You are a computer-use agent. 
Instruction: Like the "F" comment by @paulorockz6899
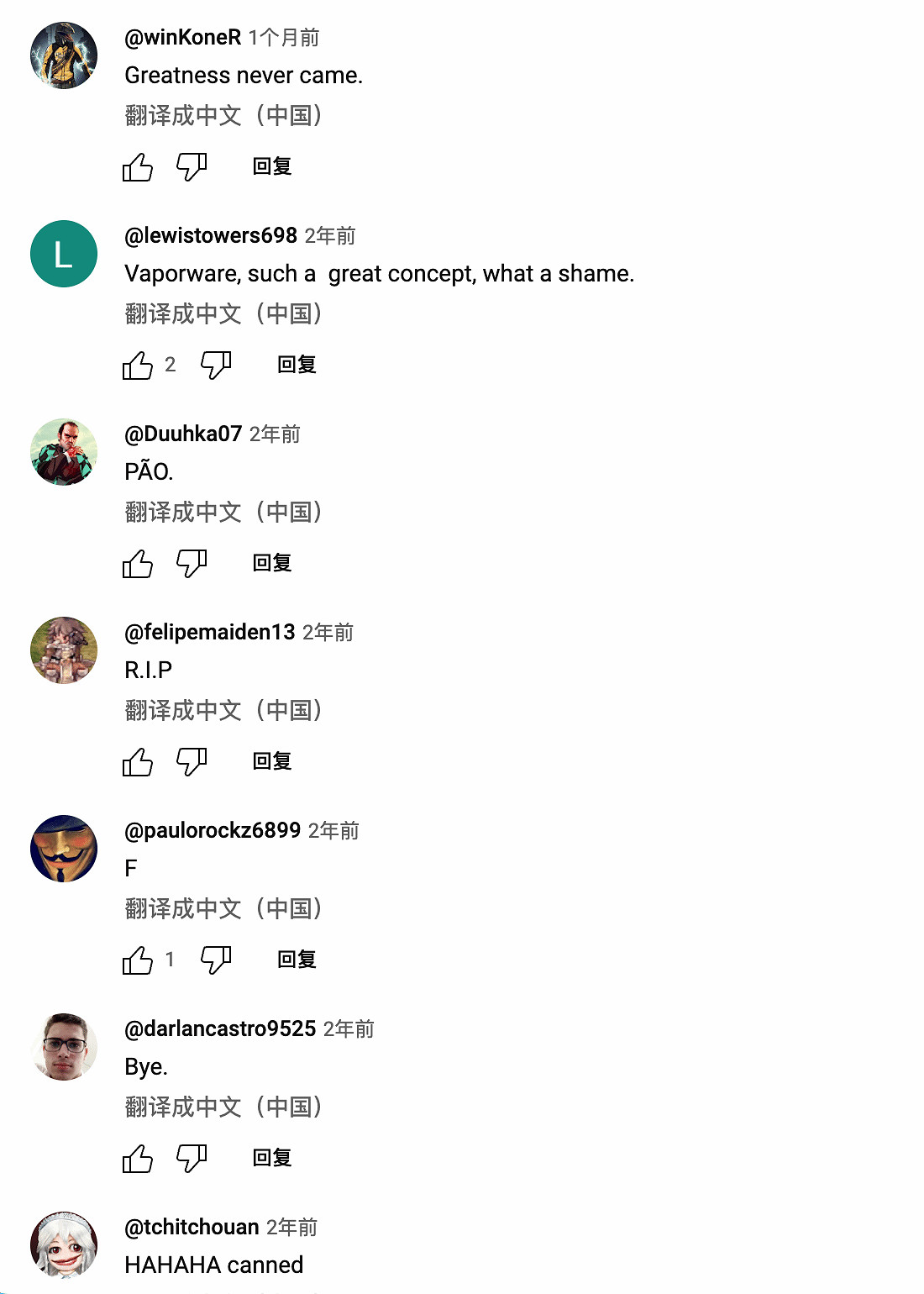(138, 960)
